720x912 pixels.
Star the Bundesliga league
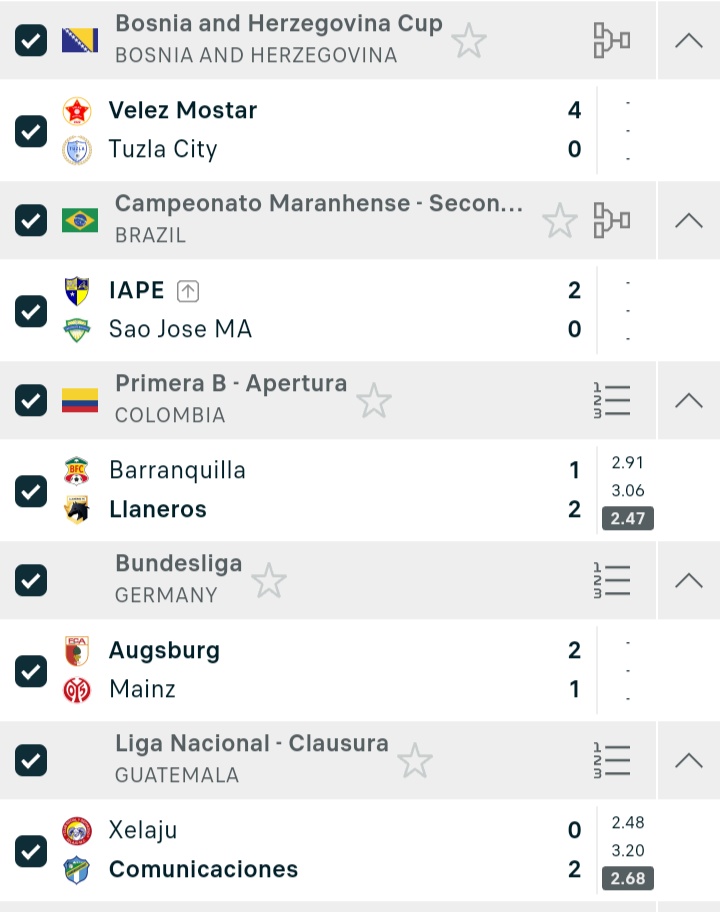[x=269, y=581]
